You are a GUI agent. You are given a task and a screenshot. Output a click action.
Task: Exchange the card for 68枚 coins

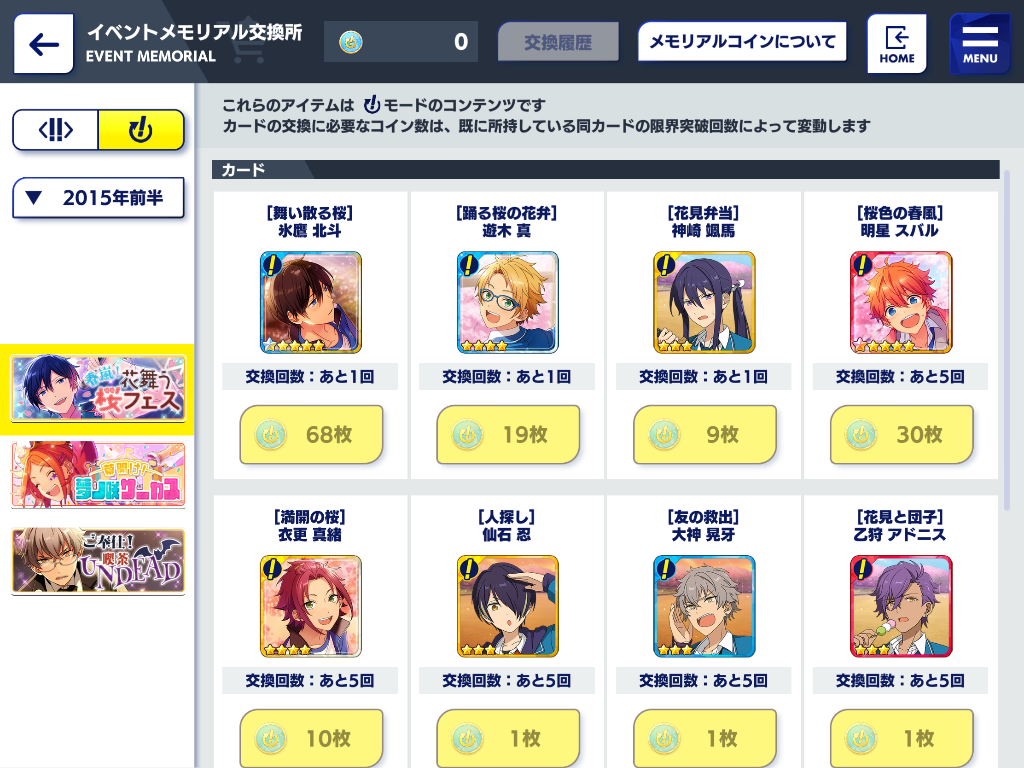pos(311,434)
